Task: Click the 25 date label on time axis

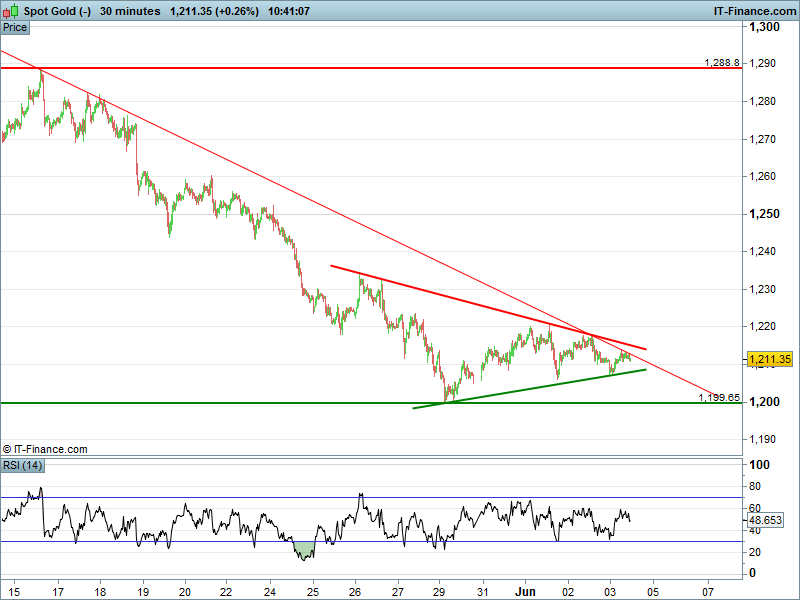Action: click(313, 592)
